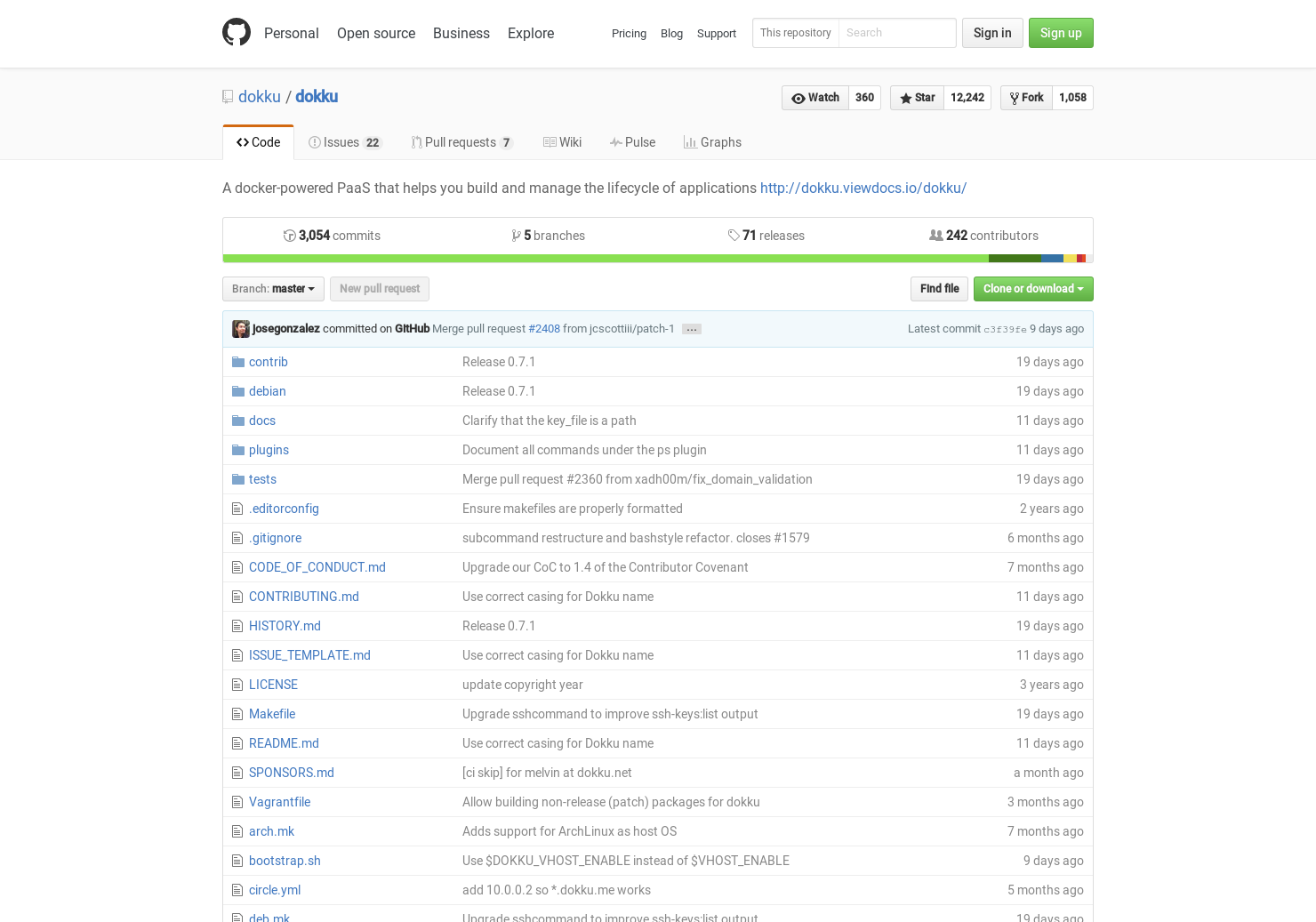
Task: Click the GitHub octocat logo
Action: point(237,32)
